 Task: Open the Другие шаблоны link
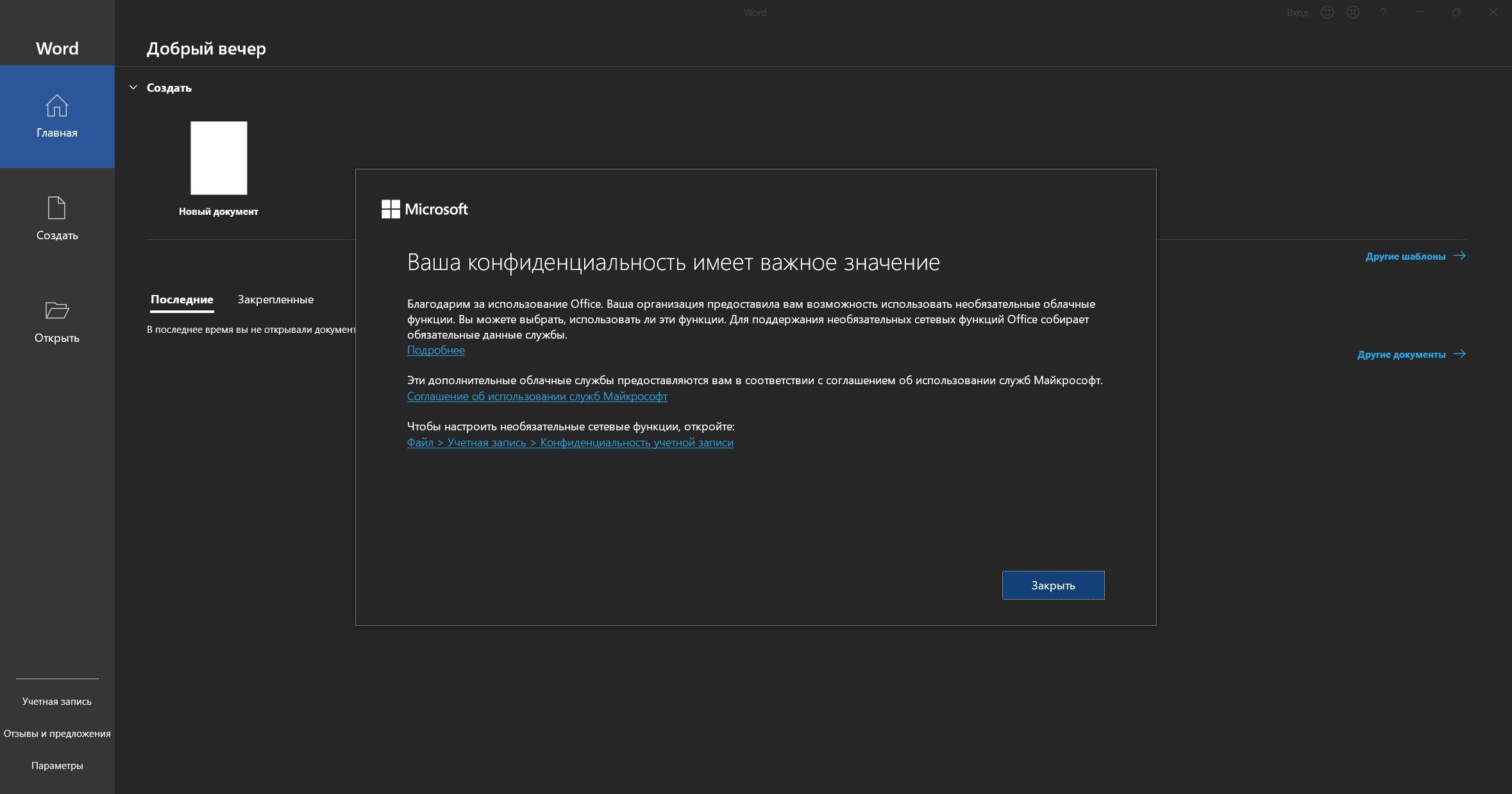coord(1406,257)
